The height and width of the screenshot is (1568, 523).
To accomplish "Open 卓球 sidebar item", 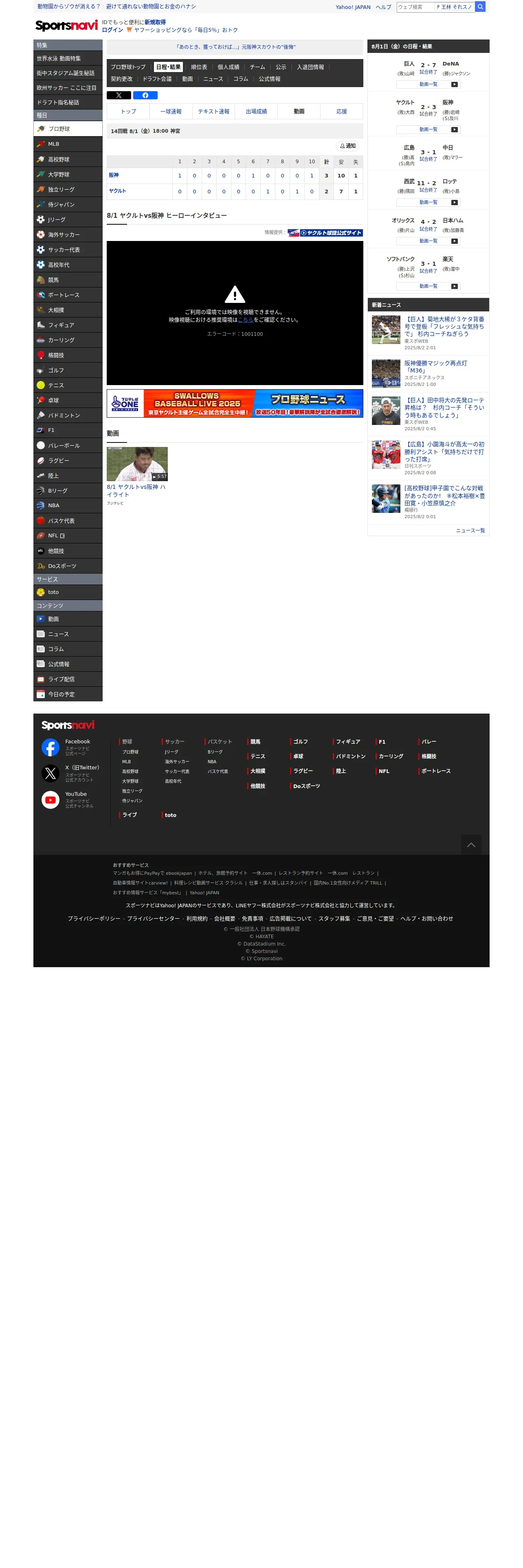I will pos(68,401).
